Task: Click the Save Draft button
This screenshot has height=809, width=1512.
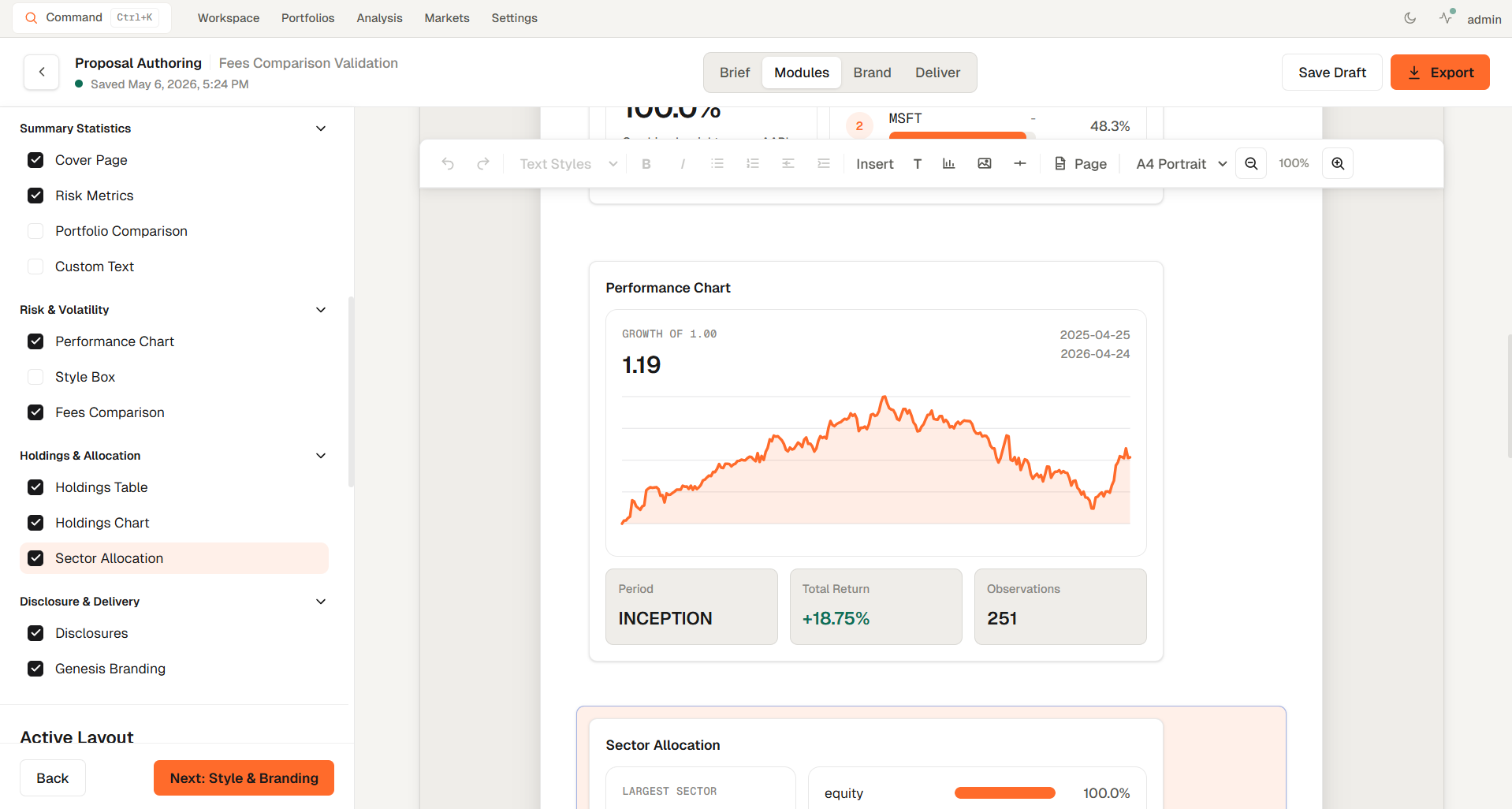Action: pos(1332,73)
